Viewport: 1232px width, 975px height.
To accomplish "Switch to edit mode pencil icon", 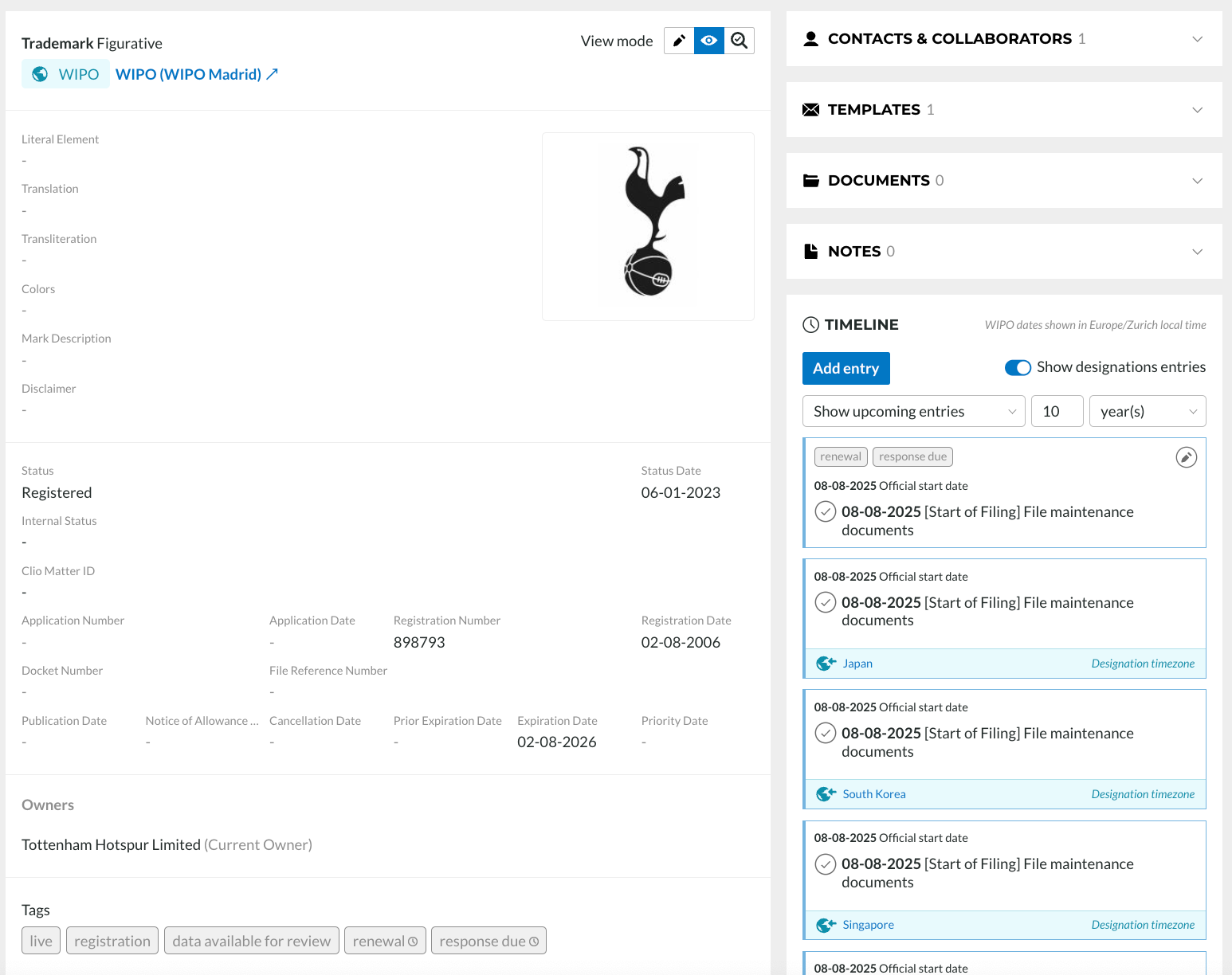I will (679, 41).
